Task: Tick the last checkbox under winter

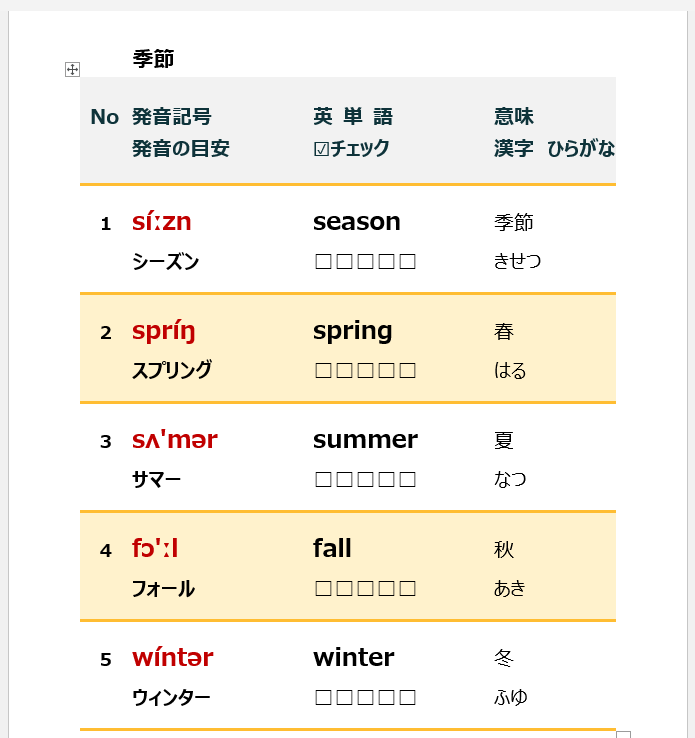Action: [407, 697]
